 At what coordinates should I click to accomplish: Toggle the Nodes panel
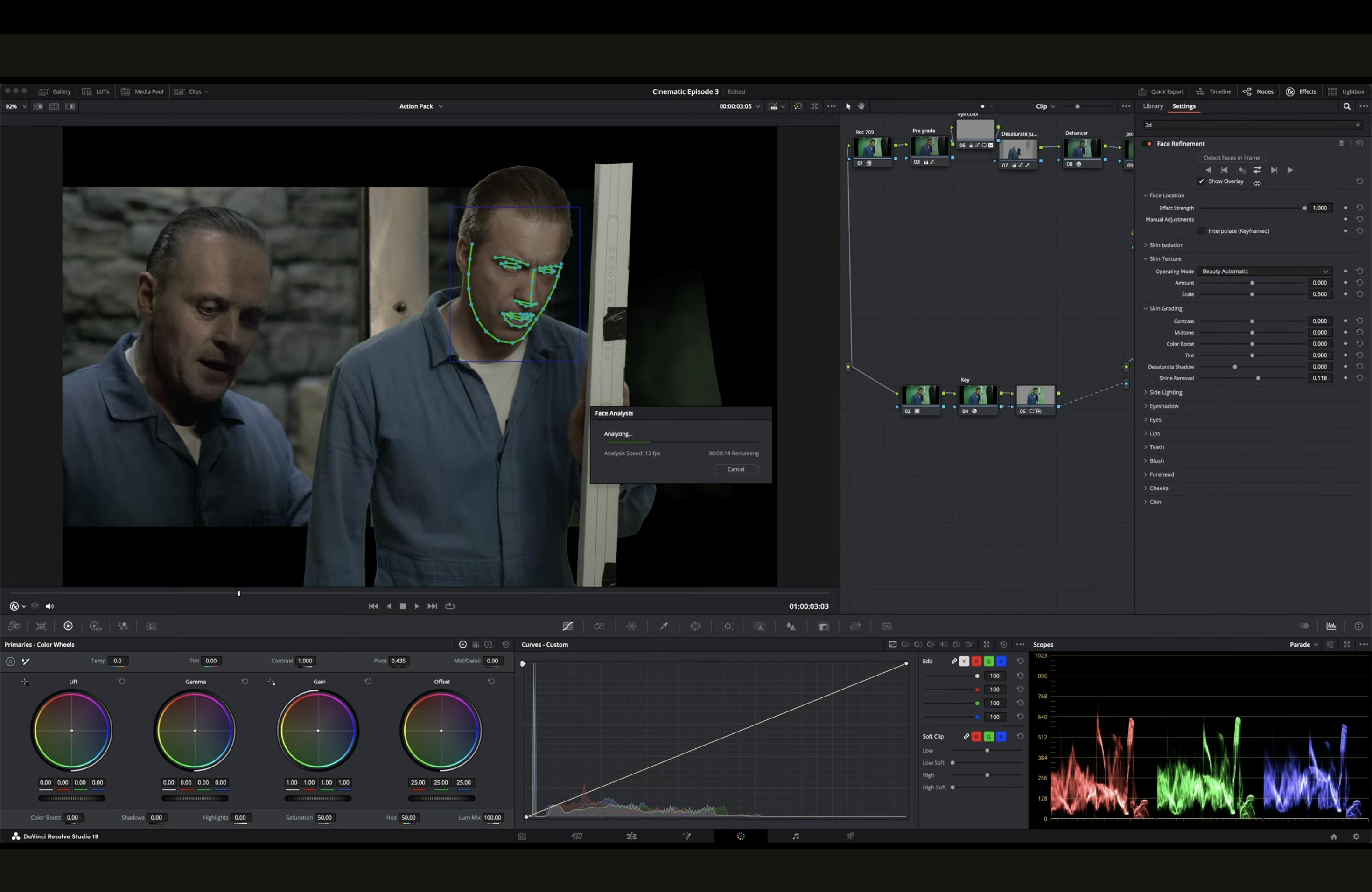[1258, 91]
